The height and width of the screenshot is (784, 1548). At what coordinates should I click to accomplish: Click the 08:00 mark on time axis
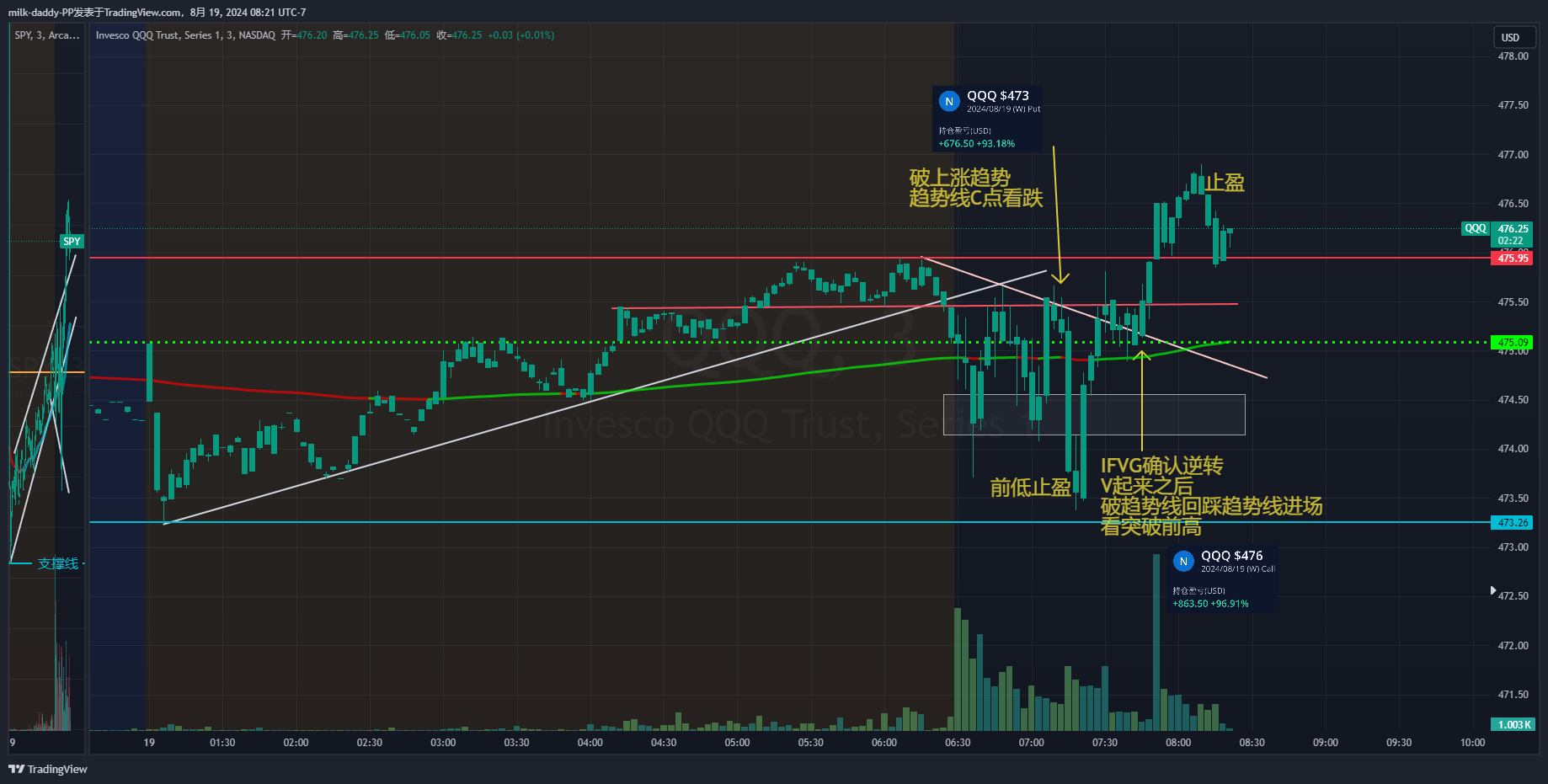pyautogui.click(x=1178, y=743)
